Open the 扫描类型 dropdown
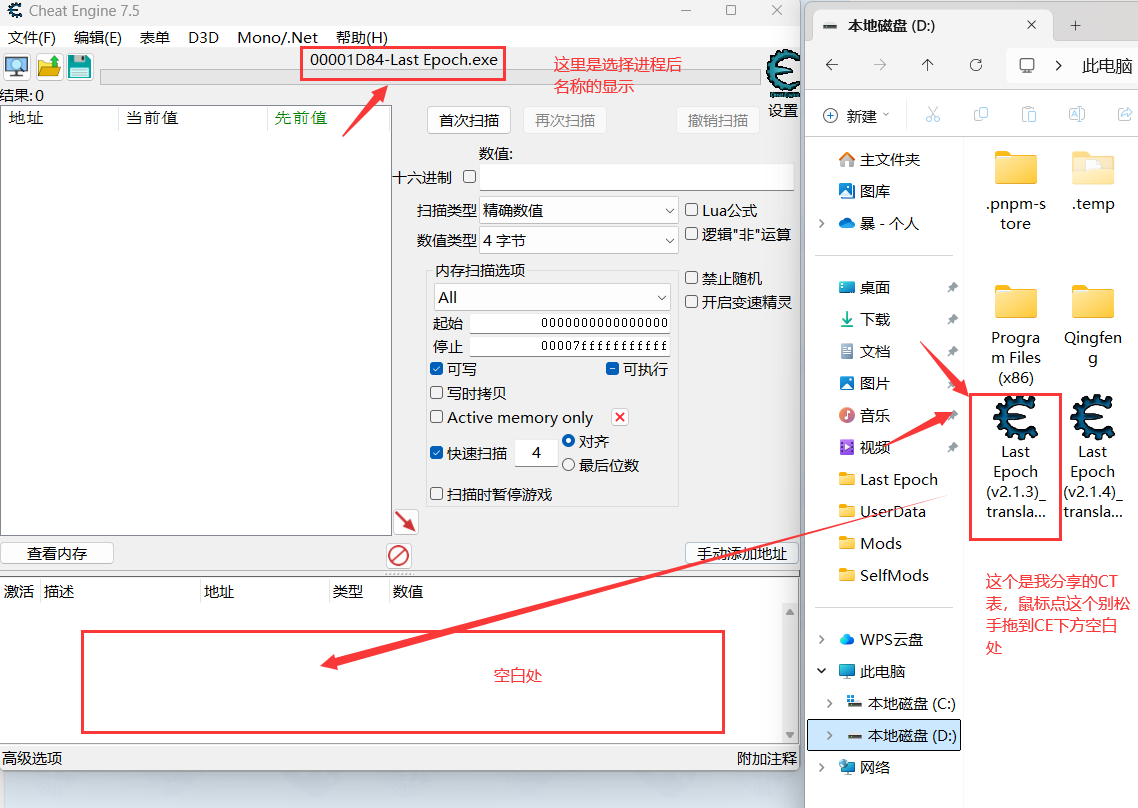The height and width of the screenshot is (808, 1138). 578,211
